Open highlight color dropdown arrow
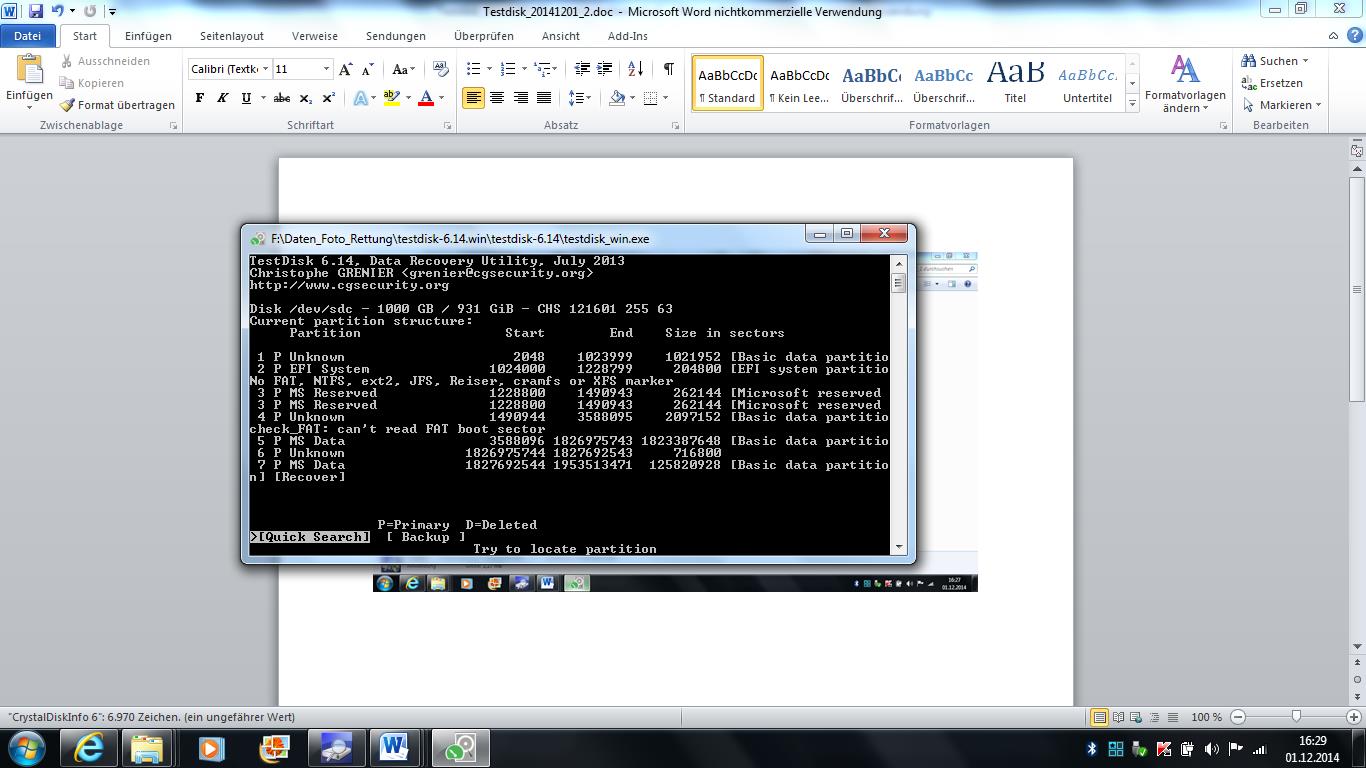 click(x=408, y=98)
